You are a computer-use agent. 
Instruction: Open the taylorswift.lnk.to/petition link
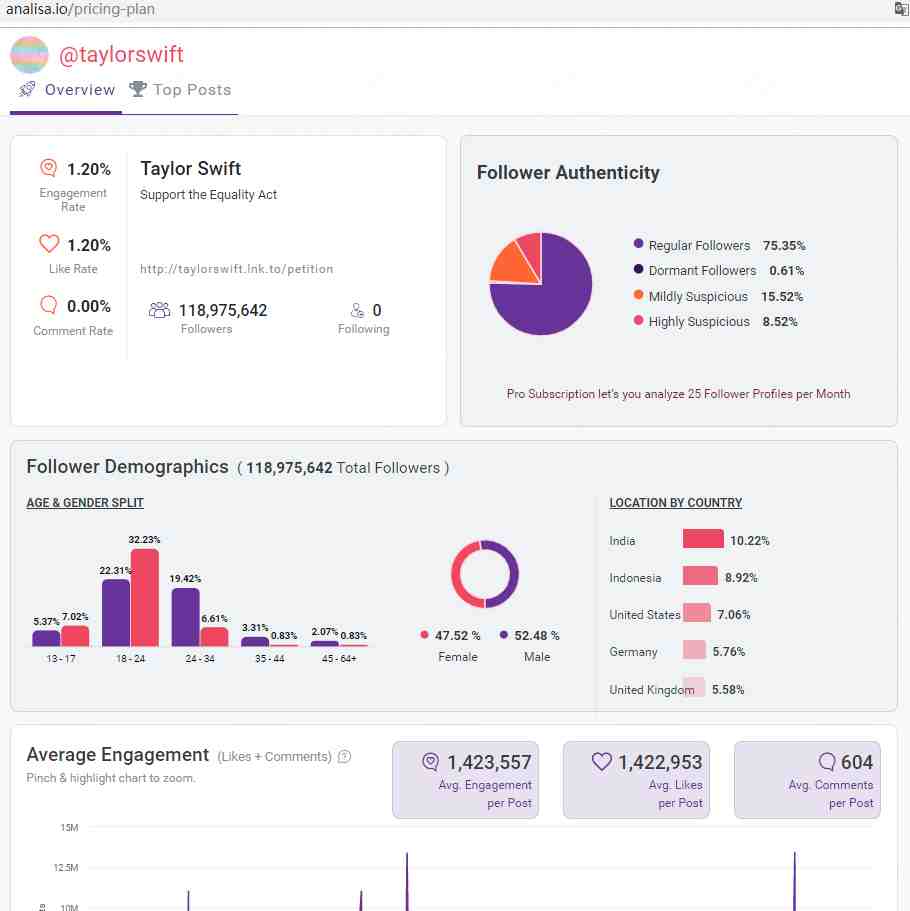click(237, 269)
